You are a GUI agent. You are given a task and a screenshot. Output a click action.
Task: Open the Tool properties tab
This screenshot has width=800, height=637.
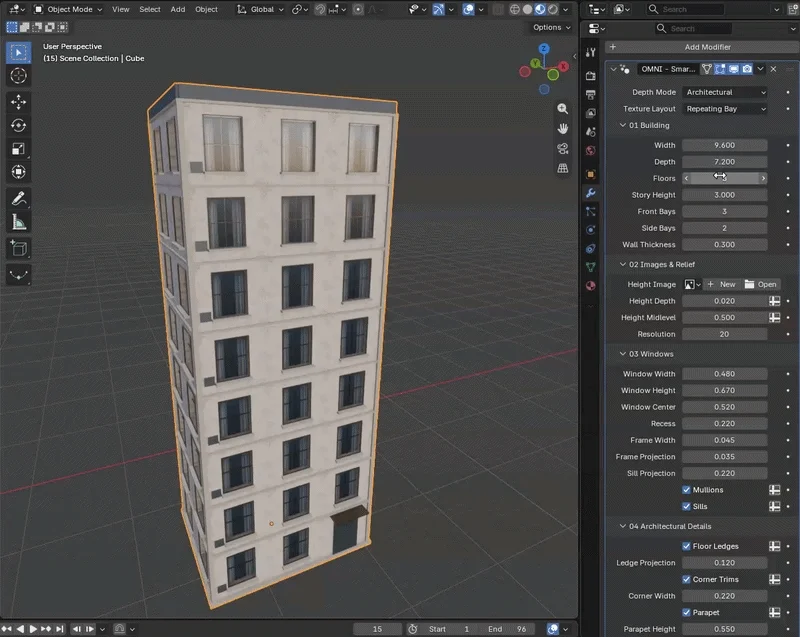pos(591,52)
